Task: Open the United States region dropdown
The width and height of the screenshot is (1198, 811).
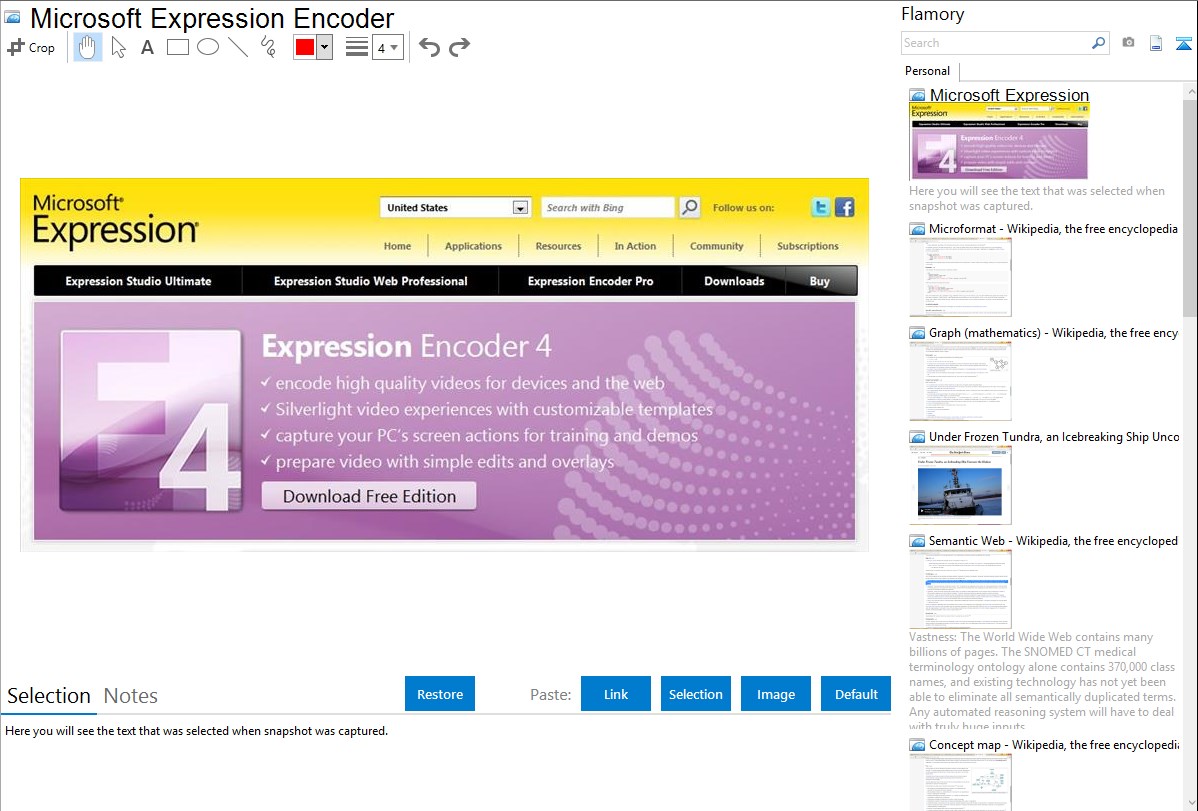Action: 519,208
